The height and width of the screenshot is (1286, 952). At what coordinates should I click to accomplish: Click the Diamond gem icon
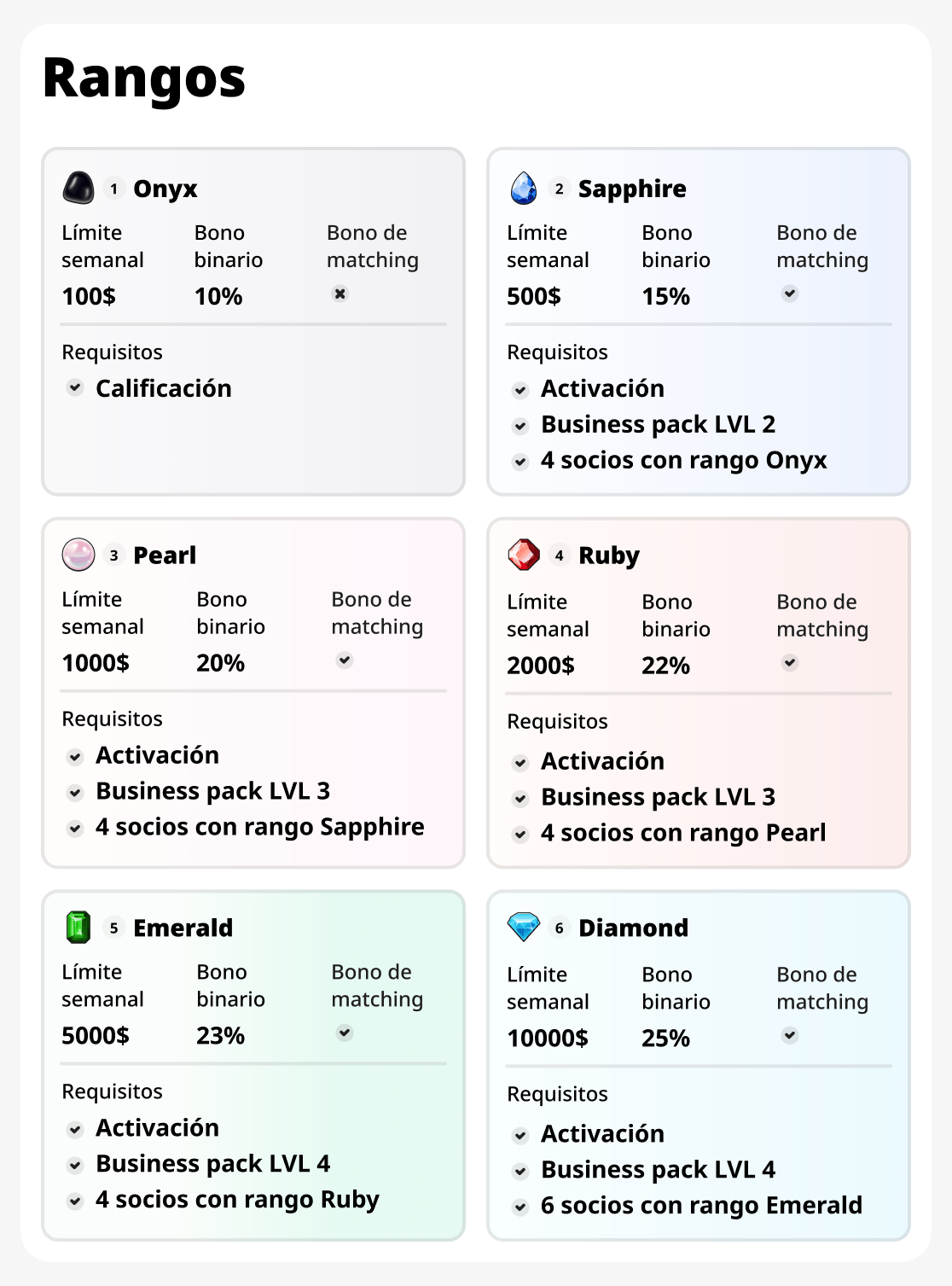coord(524,927)
